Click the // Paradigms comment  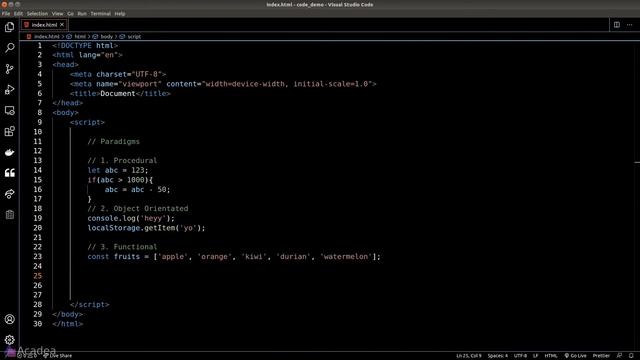point(113,142)
